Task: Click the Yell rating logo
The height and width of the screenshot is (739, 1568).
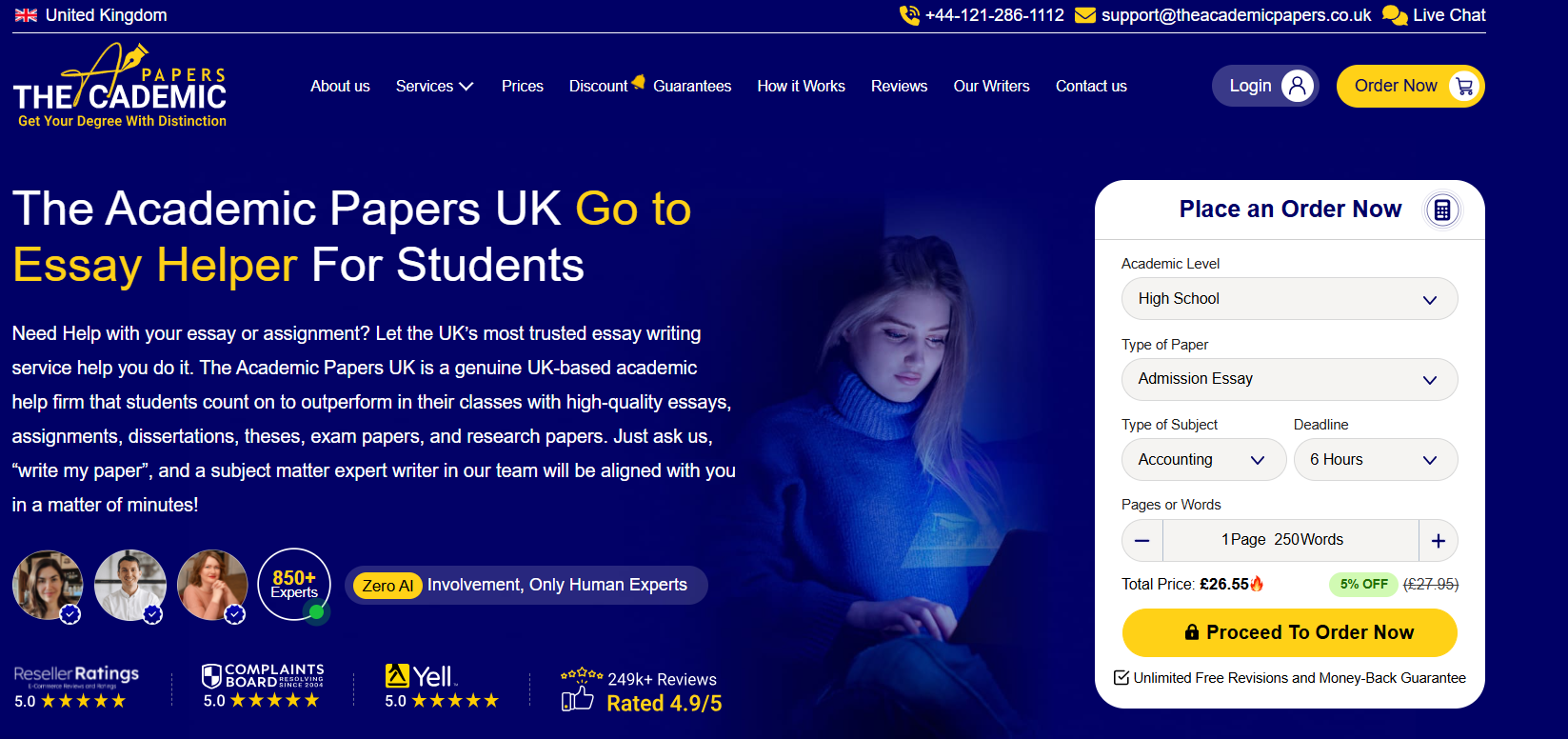Action: (x=420, y=676)
